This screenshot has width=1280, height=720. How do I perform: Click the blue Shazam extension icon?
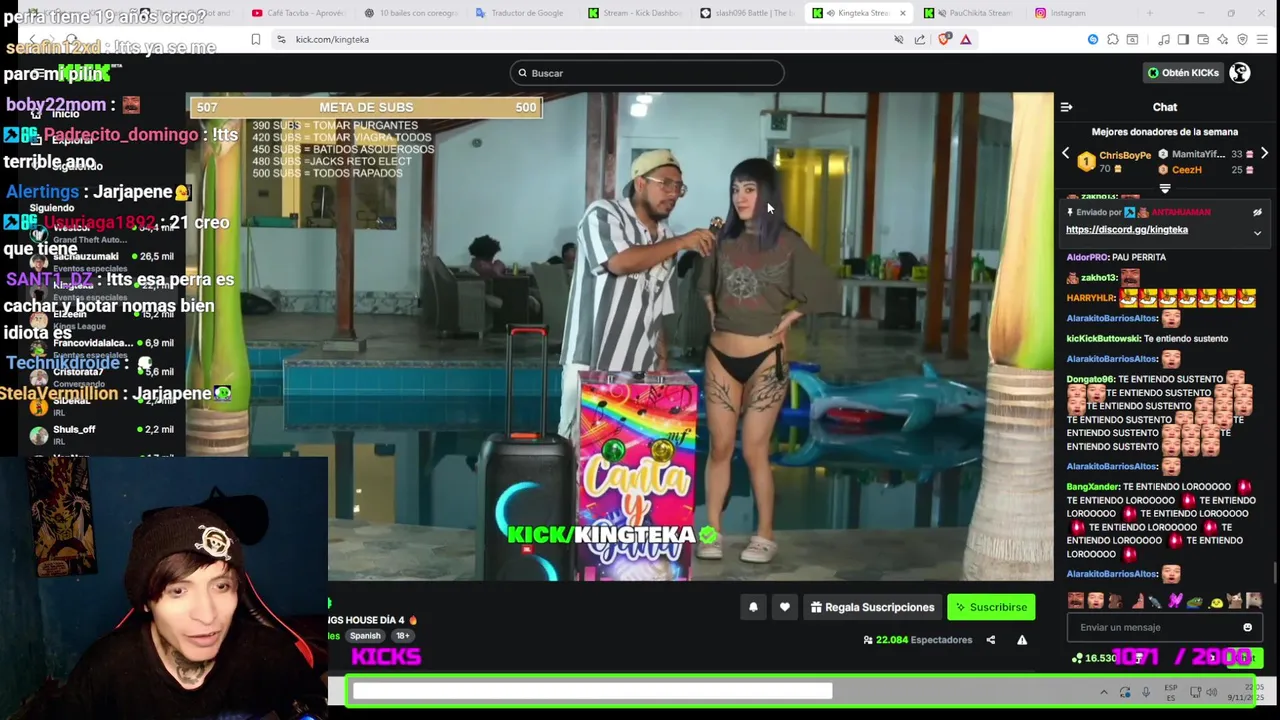click(x=1092, y=39)
